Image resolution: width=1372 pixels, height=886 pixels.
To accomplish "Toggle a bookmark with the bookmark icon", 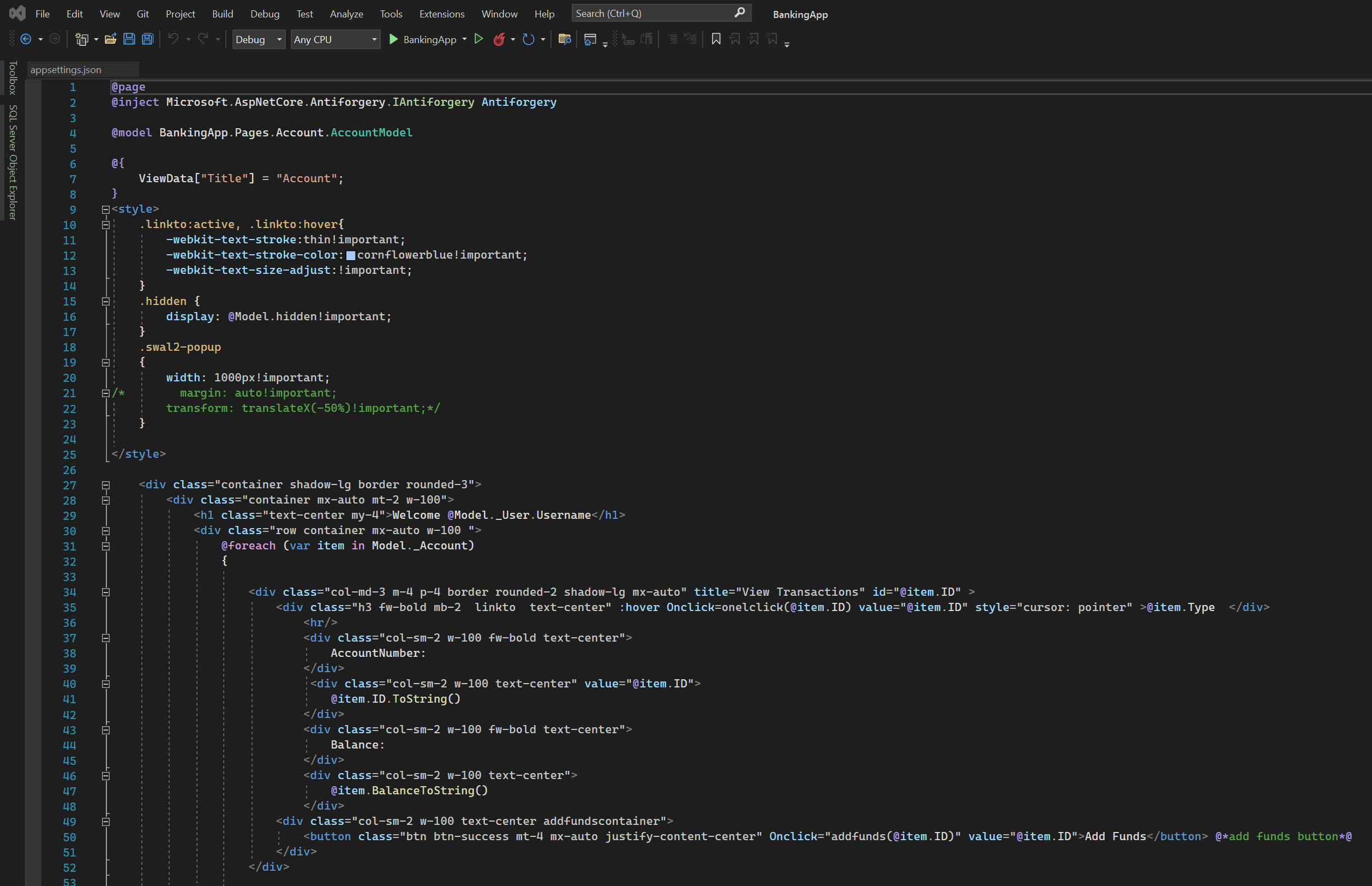I will pyautogui.click(x=716, y=39).
